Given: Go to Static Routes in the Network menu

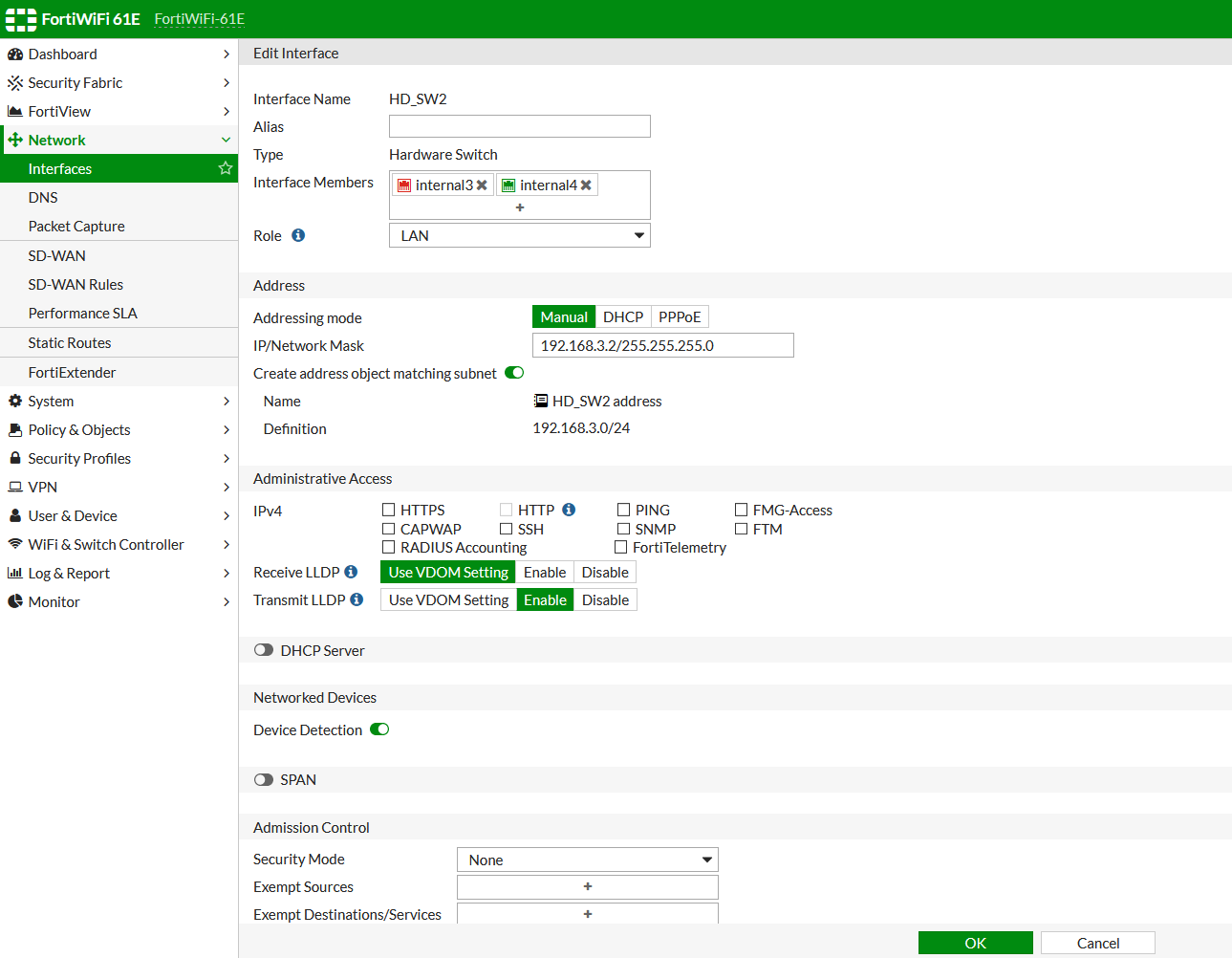Looking at the screenshot, I should click(70, 342).
